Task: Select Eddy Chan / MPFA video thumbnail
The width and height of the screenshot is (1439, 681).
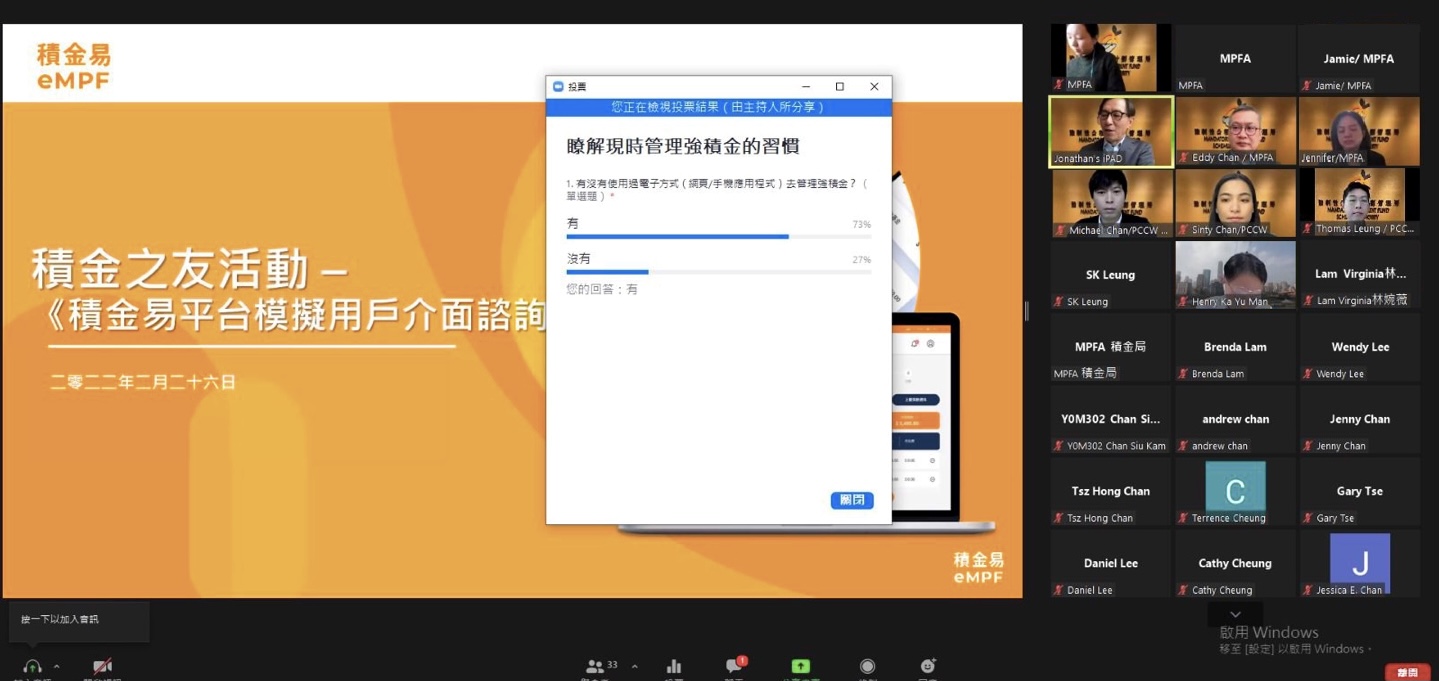Action: (1235, 132)
